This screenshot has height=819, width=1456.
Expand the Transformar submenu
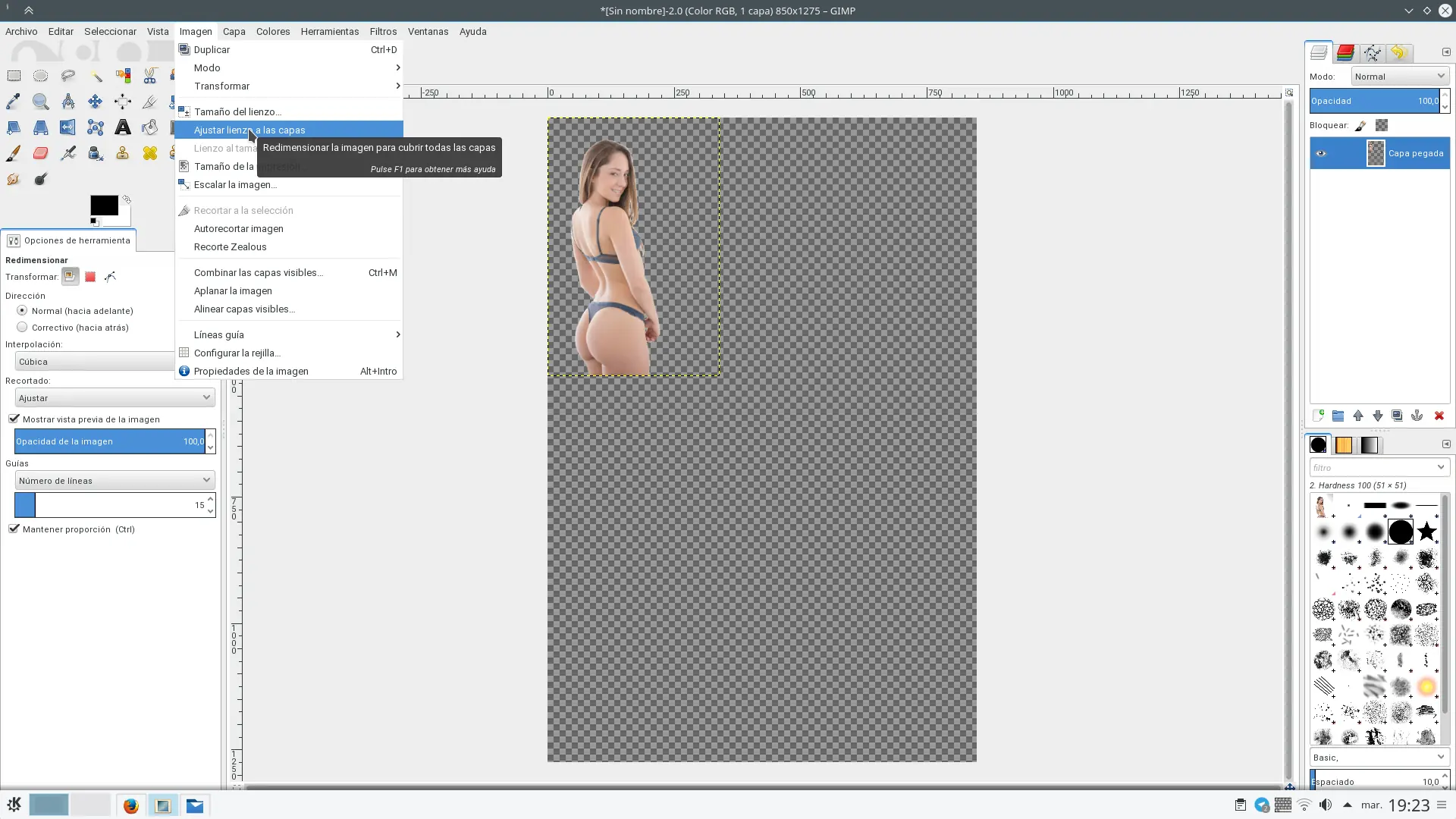289,86
